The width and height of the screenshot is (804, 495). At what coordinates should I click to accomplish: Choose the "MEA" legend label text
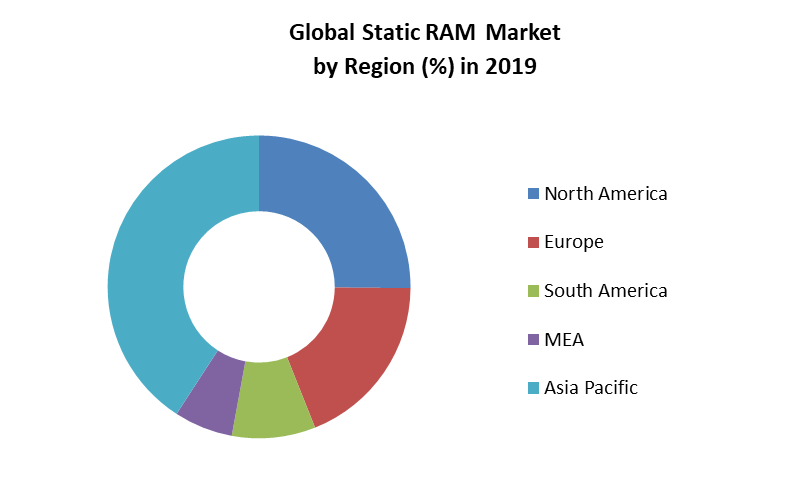[564, 340]
